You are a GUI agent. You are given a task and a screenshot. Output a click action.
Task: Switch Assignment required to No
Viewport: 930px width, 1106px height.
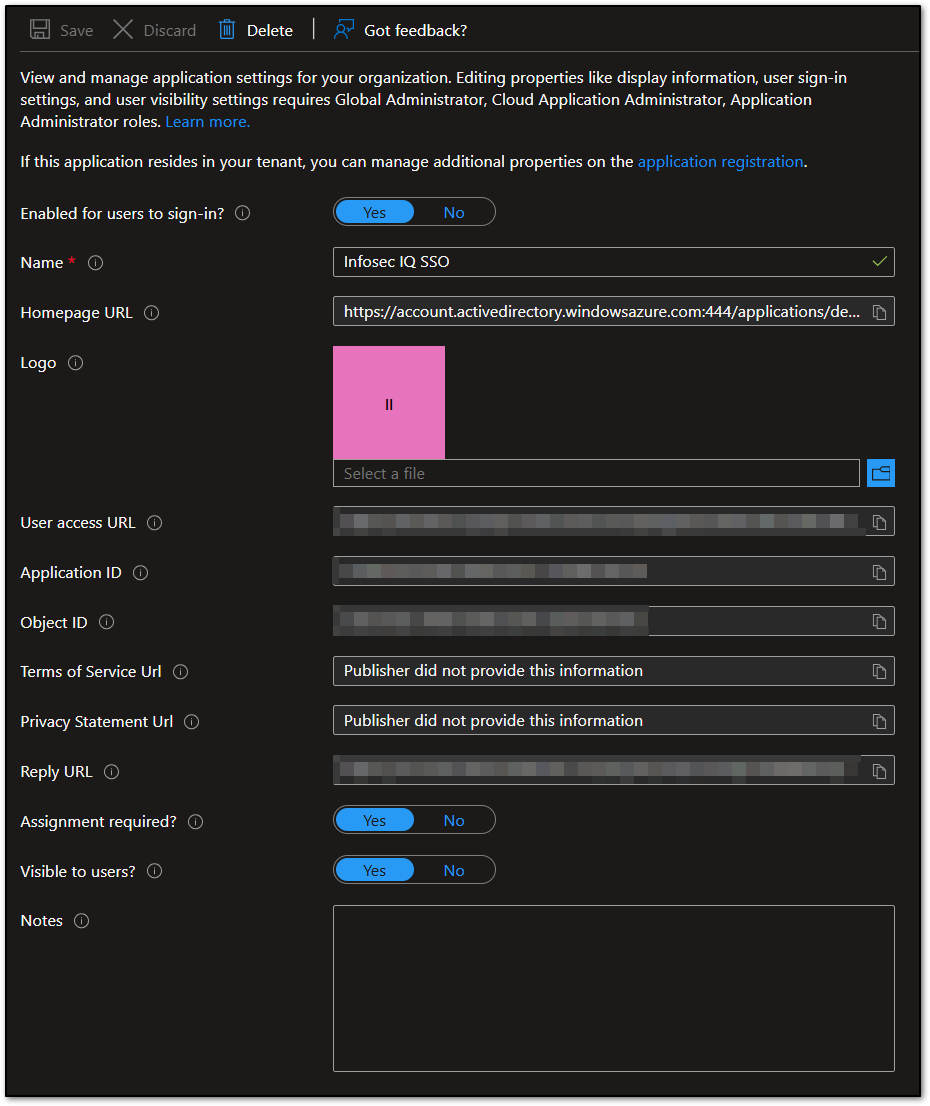pos(454,820)
